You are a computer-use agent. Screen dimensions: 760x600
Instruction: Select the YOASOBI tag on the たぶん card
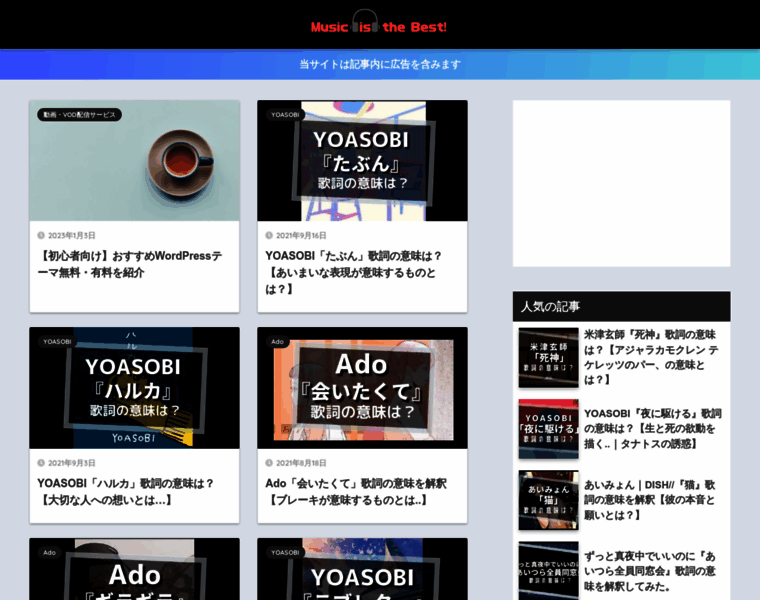pyautogui.click(x=285, y=115)
